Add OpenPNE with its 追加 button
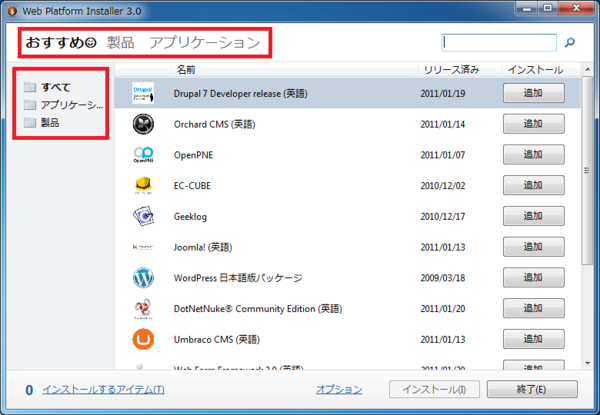The width and height of the screenshot is (600, 415). (x=533, y=155)
